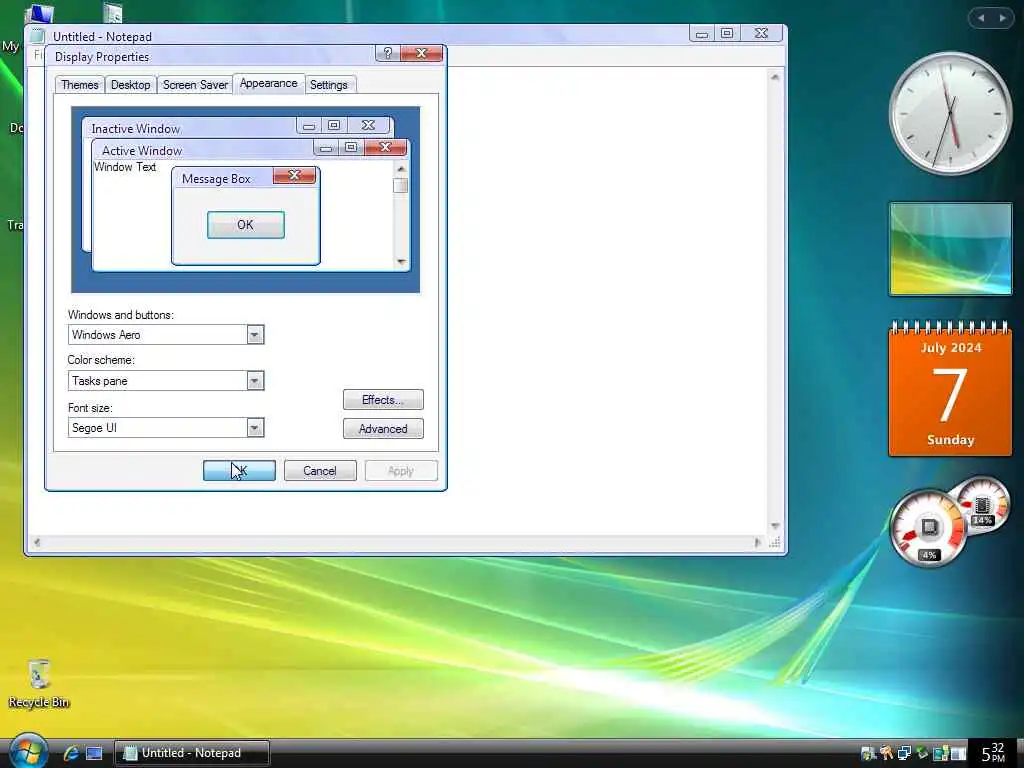Click the Window Text preview label
The height and width of the screenshot is (768, 1024).
[x=125, y=167]
